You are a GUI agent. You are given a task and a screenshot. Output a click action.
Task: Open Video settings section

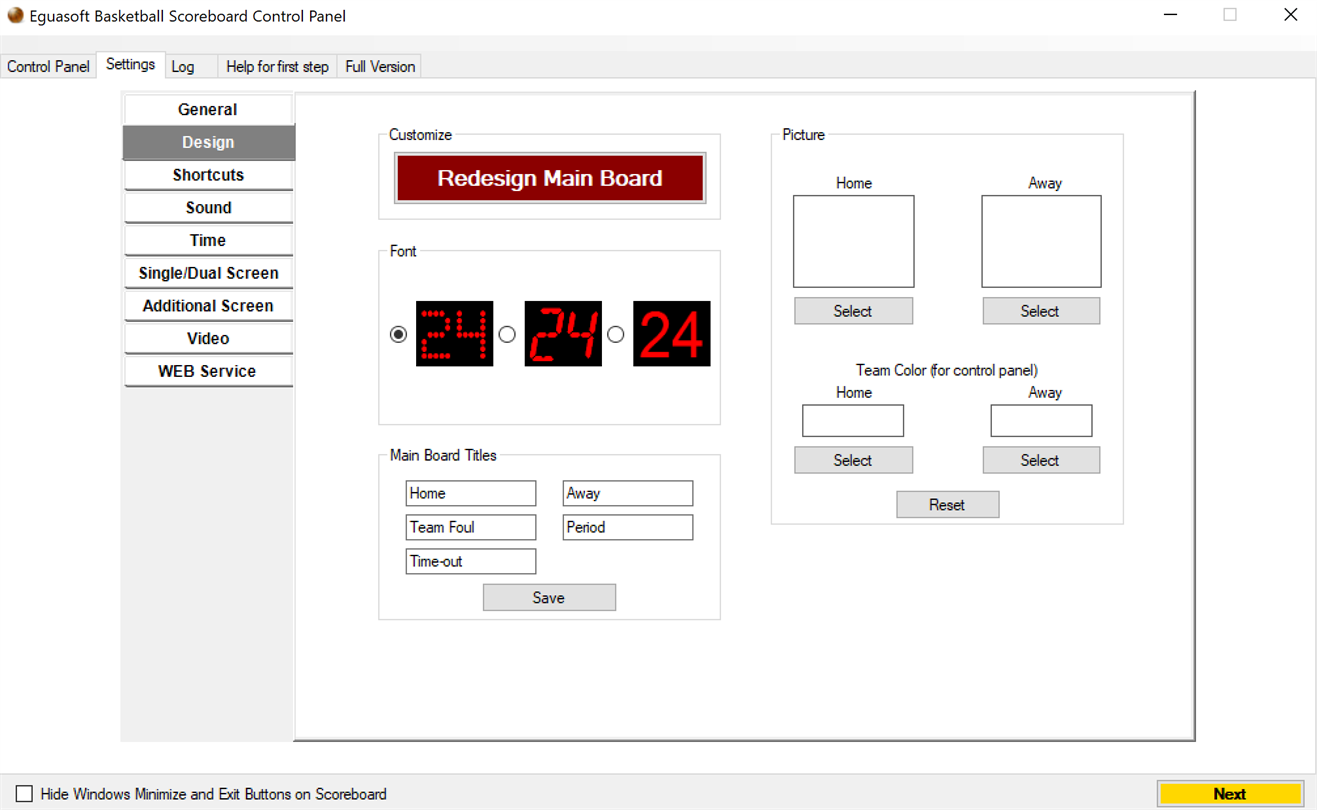pyautogui.click(x=208, y=338)
